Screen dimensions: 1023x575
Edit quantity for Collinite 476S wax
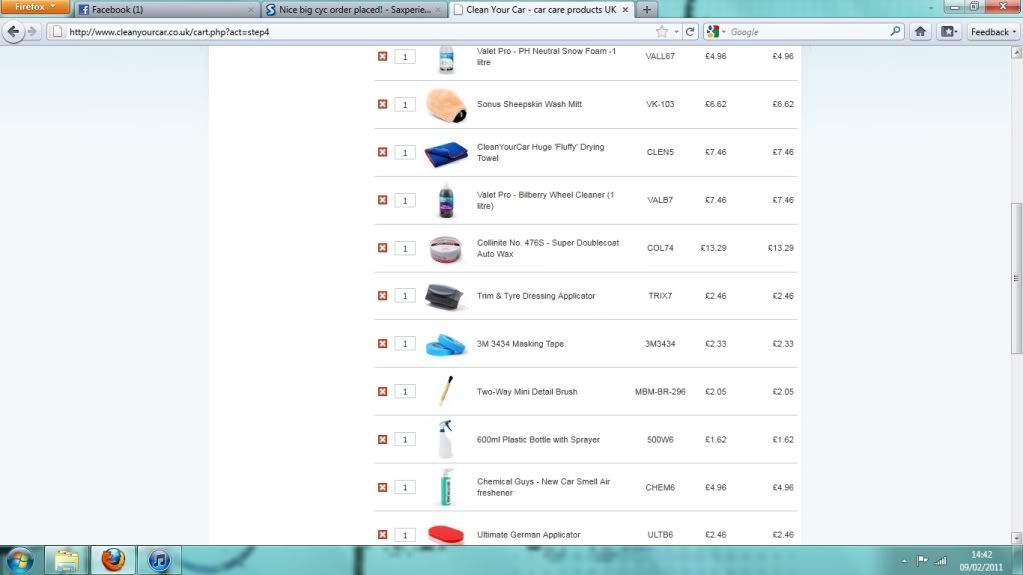pyautogui.click(x=405, y=248)
